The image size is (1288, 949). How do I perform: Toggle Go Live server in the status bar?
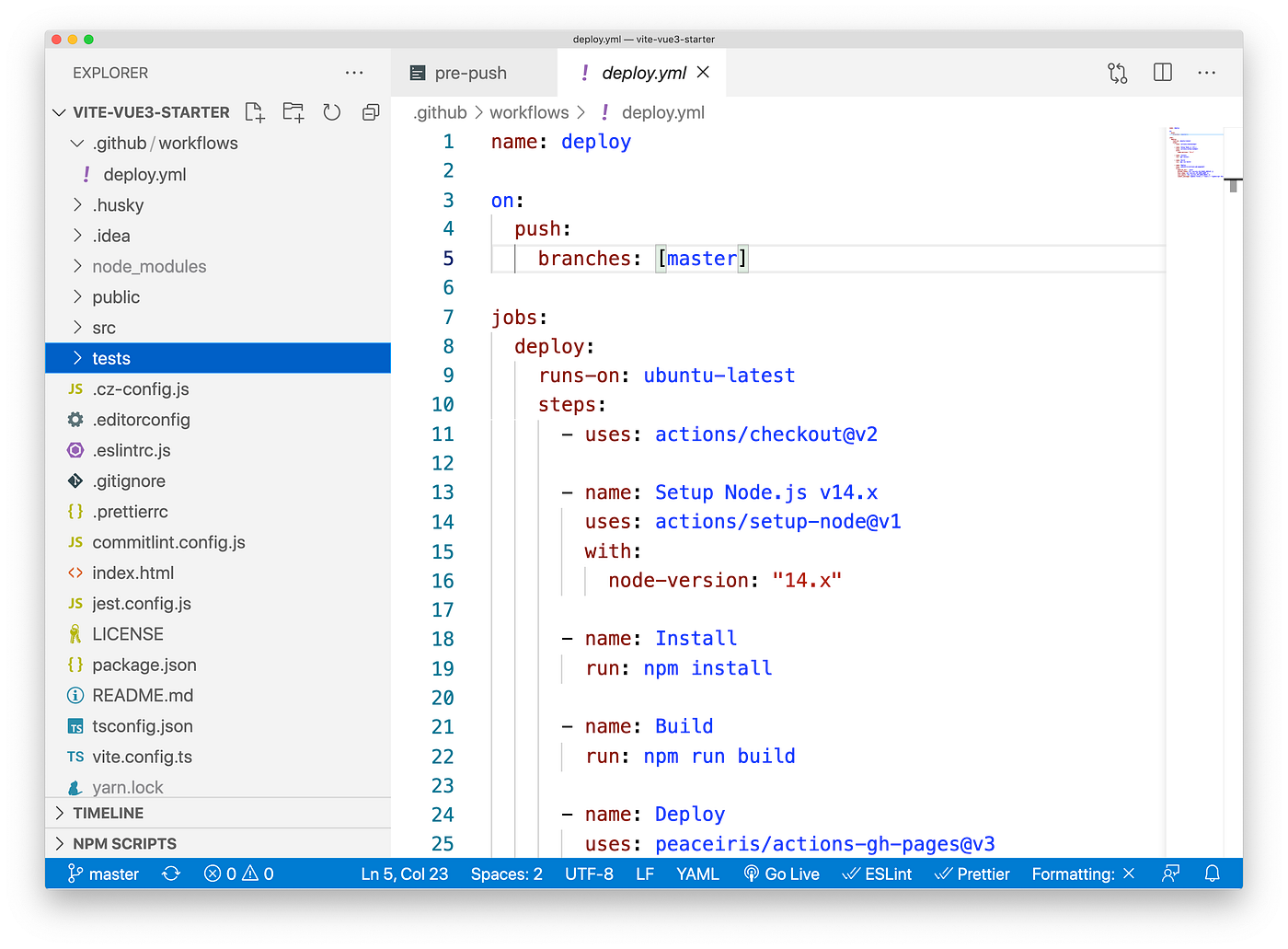coord(781,873)
